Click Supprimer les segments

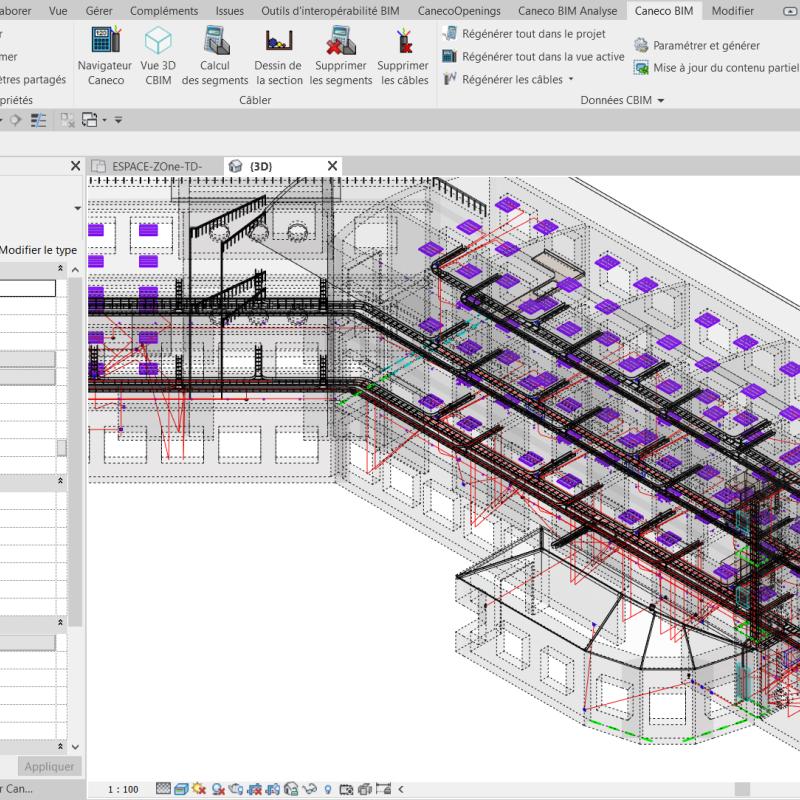tap(341, 56)
